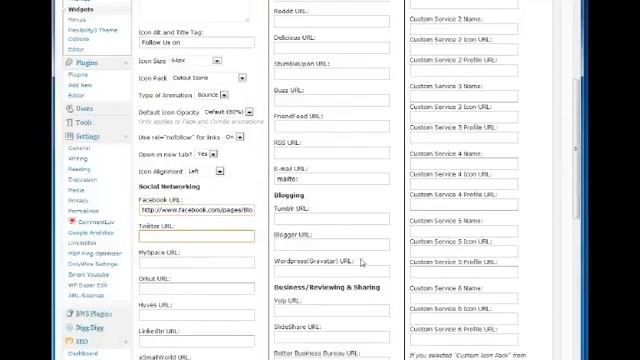The height and width of the screenshot is (360, 640).
Task: Click the Icon Alt and Title Tag field
Action: coord(197,42)
